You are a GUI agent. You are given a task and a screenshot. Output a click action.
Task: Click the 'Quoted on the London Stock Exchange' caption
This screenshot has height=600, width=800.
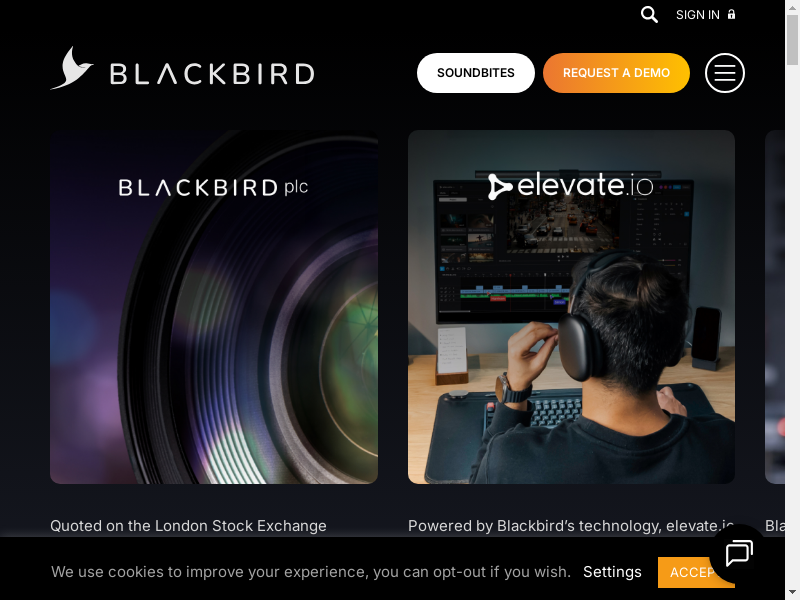click(x=188, y=526)
